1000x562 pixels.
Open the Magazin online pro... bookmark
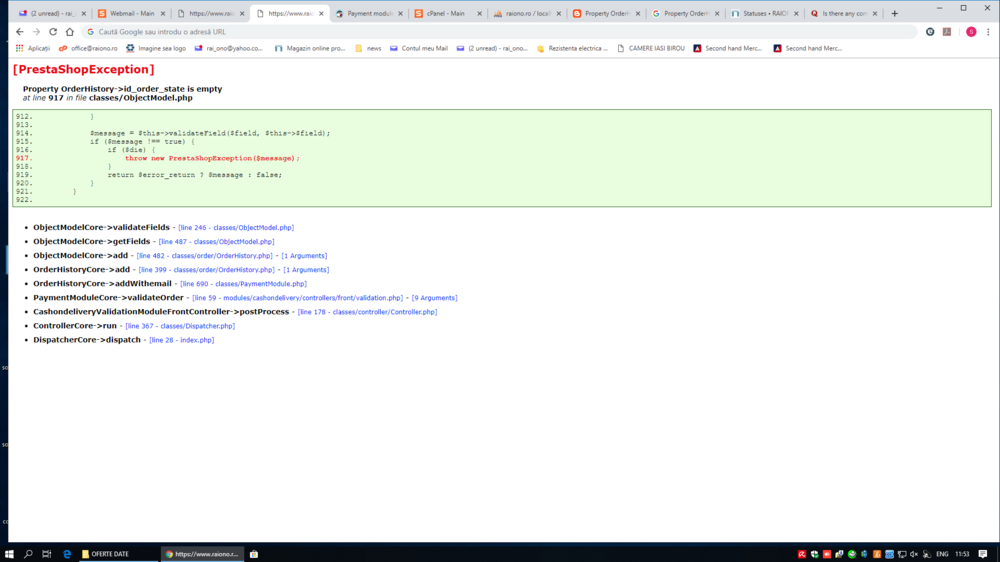pos(310,48)
